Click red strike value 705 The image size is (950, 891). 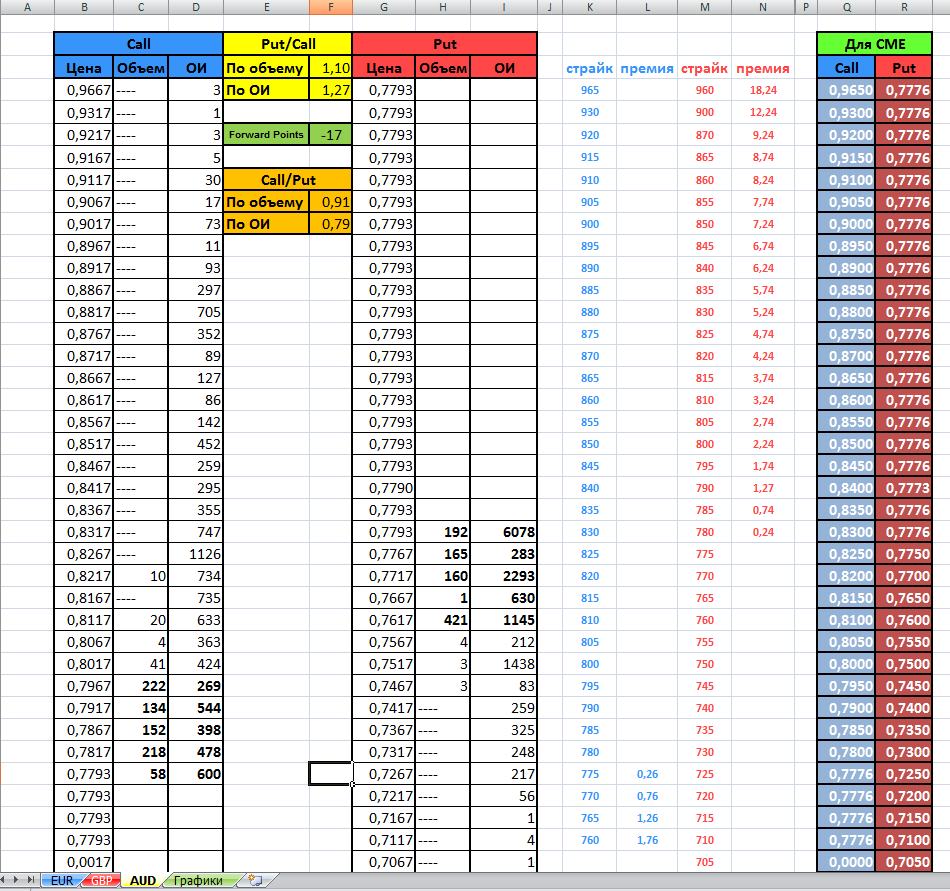pos(705,862)
